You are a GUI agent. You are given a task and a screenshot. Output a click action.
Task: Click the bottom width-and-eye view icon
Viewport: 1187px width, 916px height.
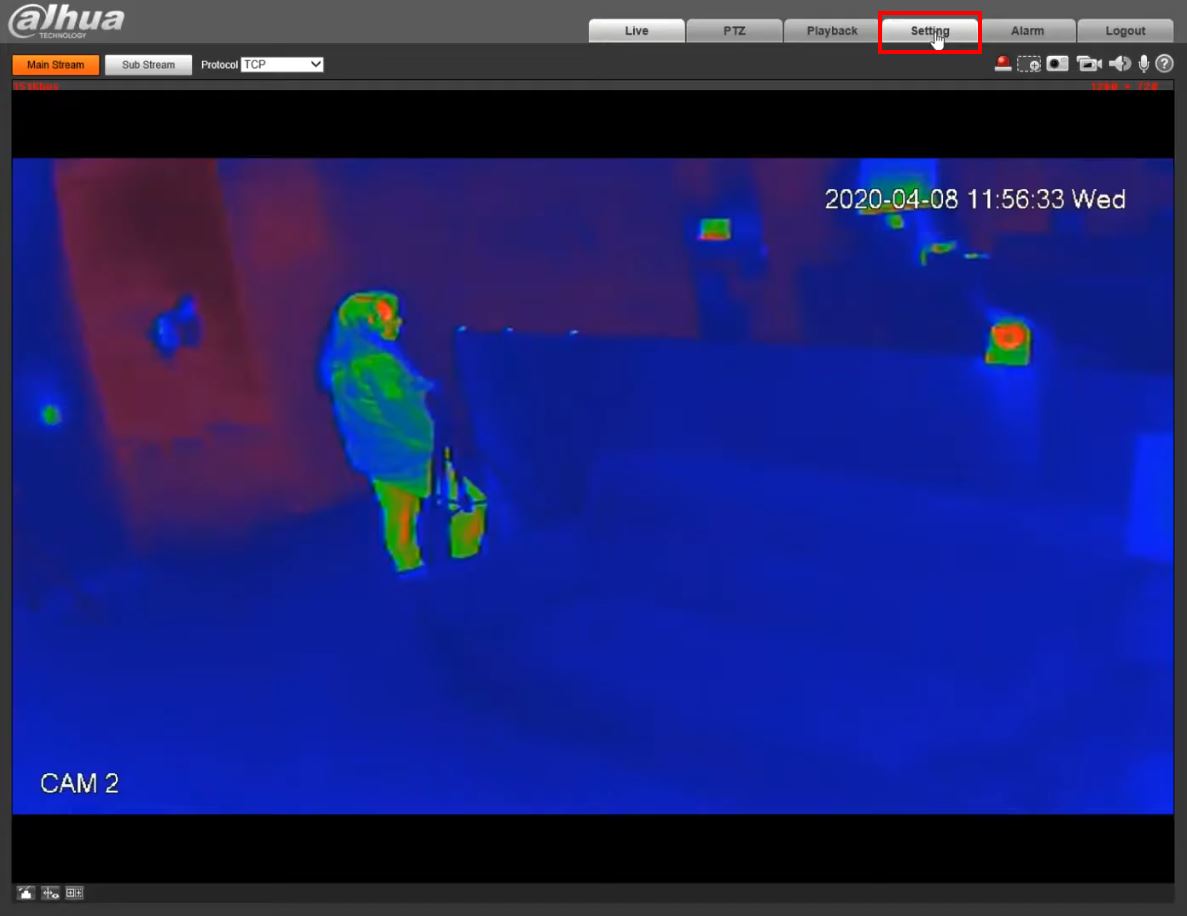(50, 893)
